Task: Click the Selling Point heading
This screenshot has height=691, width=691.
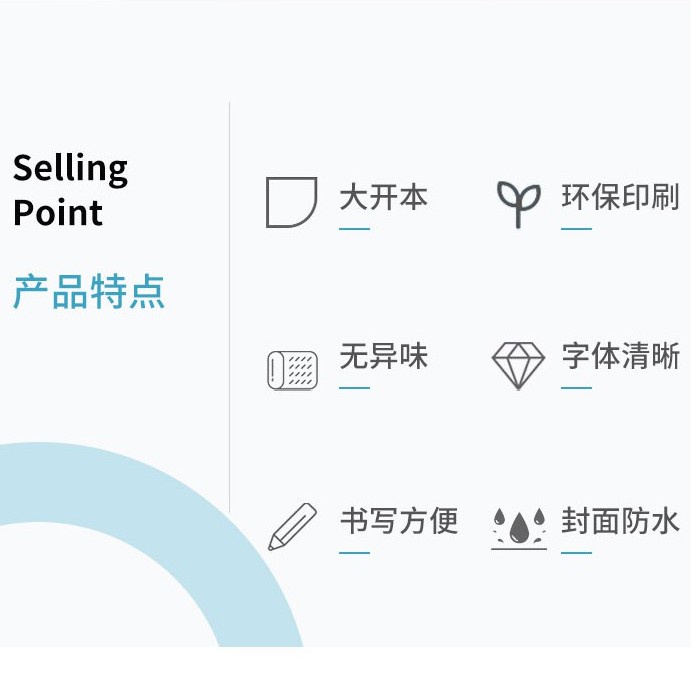Action: pos(70,190)
